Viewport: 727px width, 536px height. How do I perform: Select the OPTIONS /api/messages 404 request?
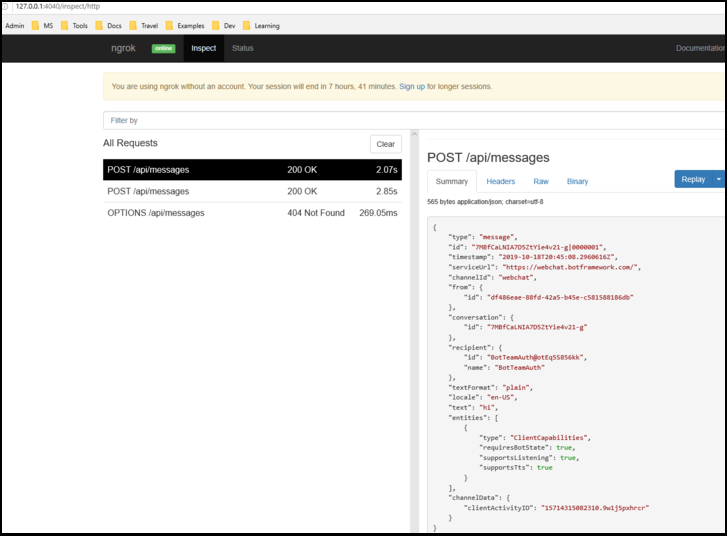252,213
